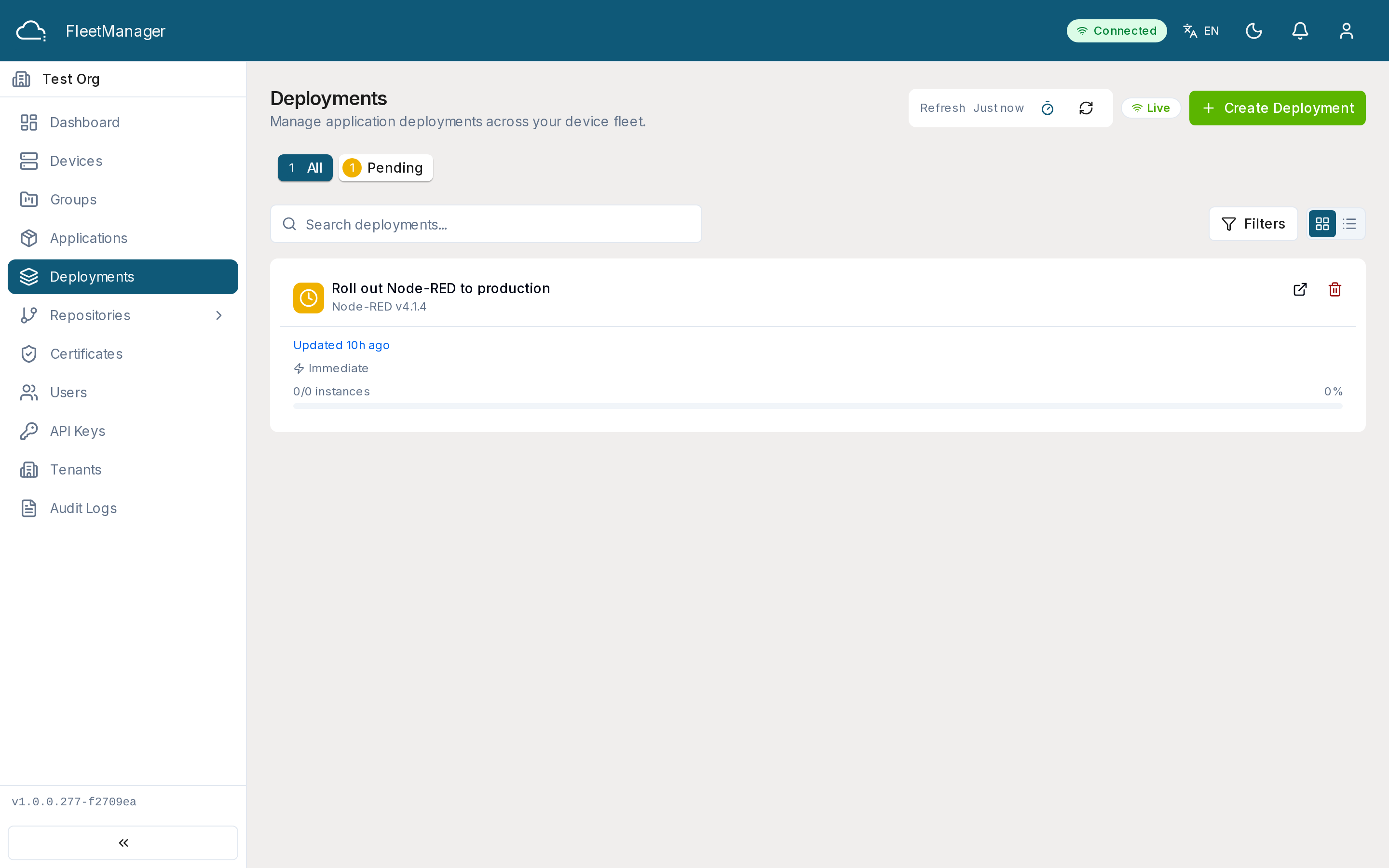The width and height of the screenshot is (1389, 868).
Task: Open the notifications bell
Action: (1300, 30)
